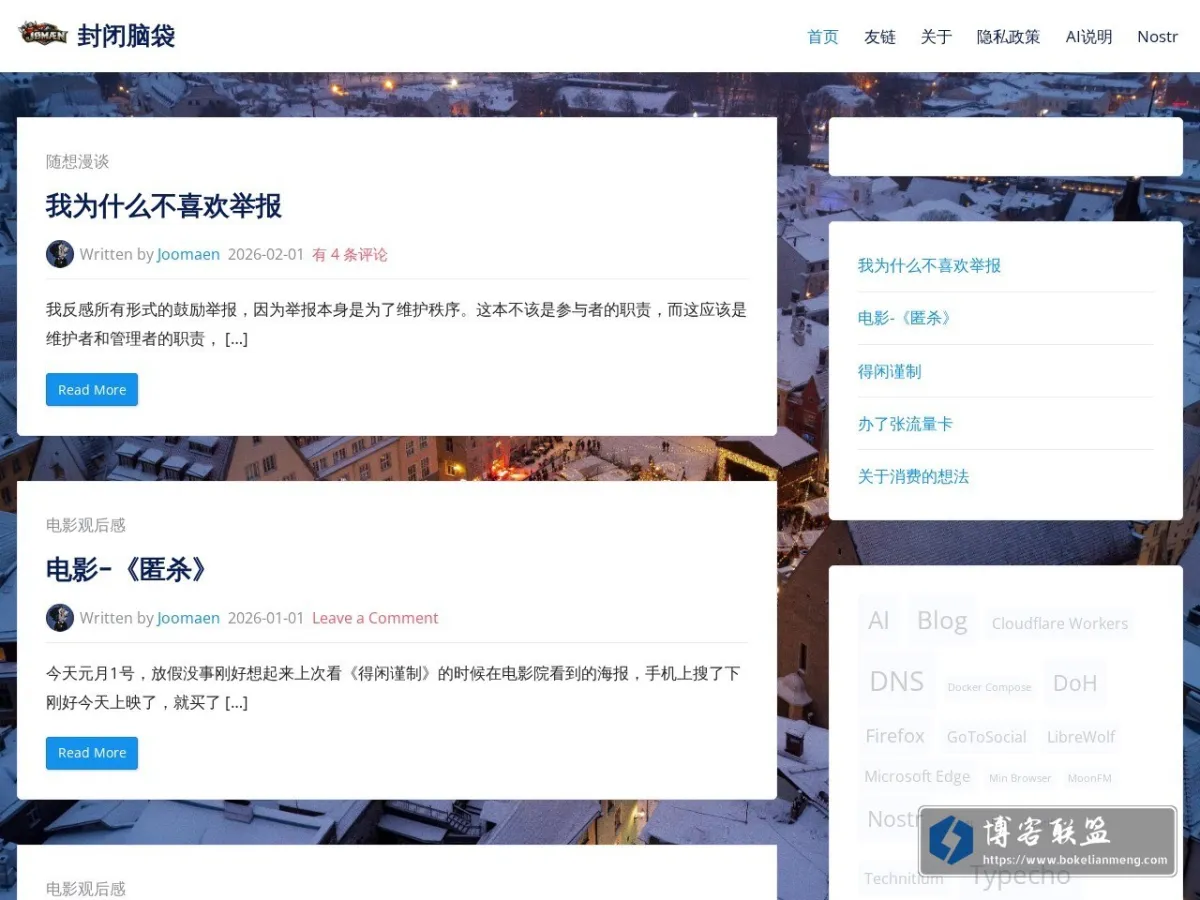Open the 随想漫谈 category link

(77, 161)
